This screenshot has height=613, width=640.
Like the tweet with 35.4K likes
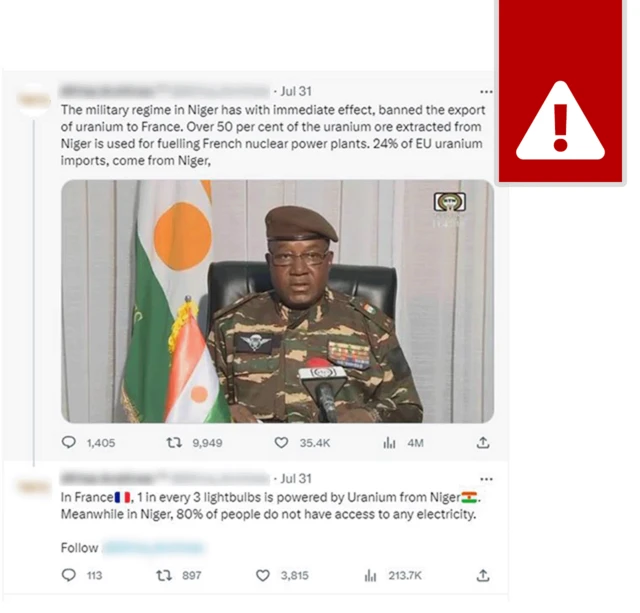point(281,442)
